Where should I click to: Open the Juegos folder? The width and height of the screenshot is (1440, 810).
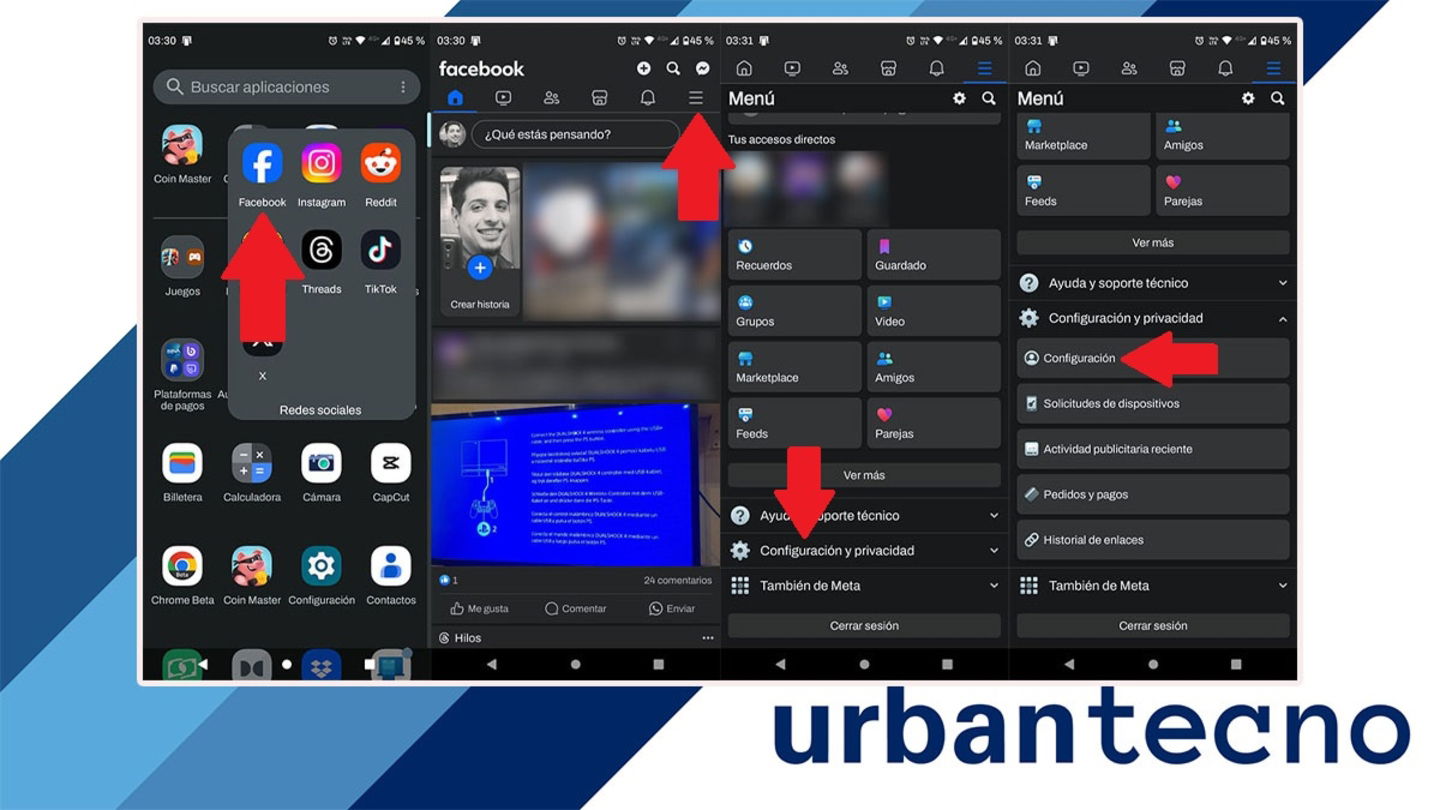coord(182,257)
